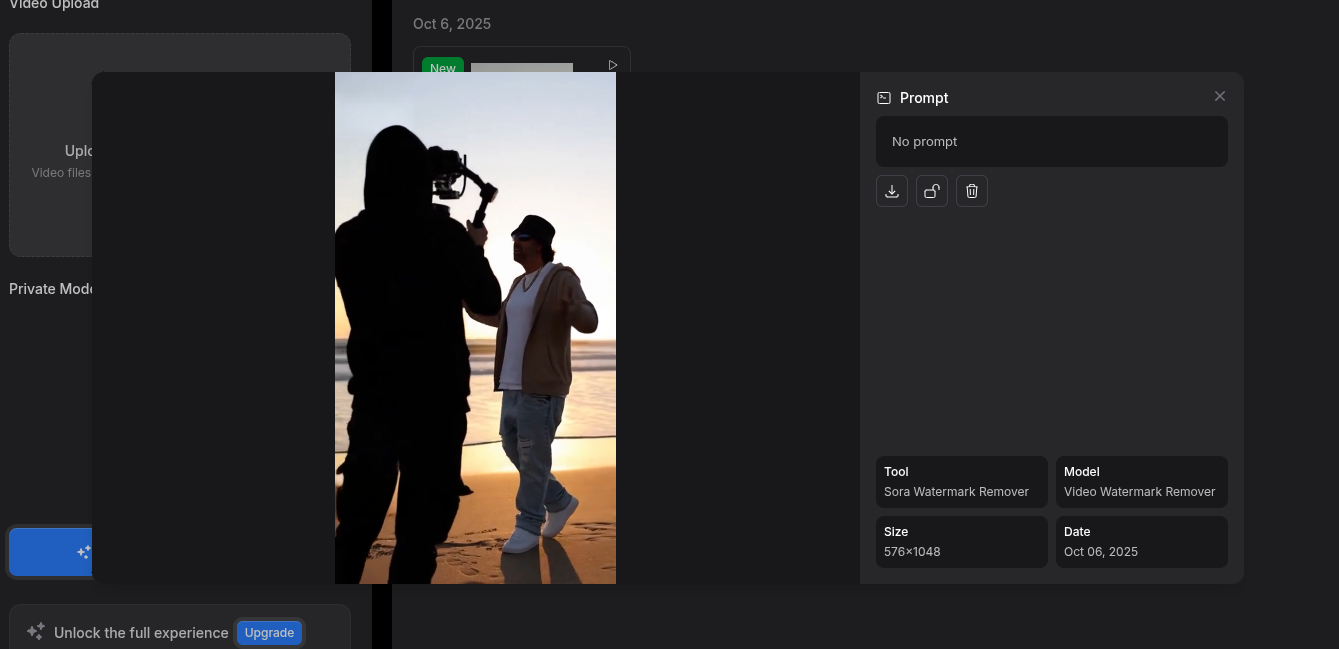Click the Private Mode label
Image resolution: width=1339 pixels, height=649 pixels.
tap(50, 289)
